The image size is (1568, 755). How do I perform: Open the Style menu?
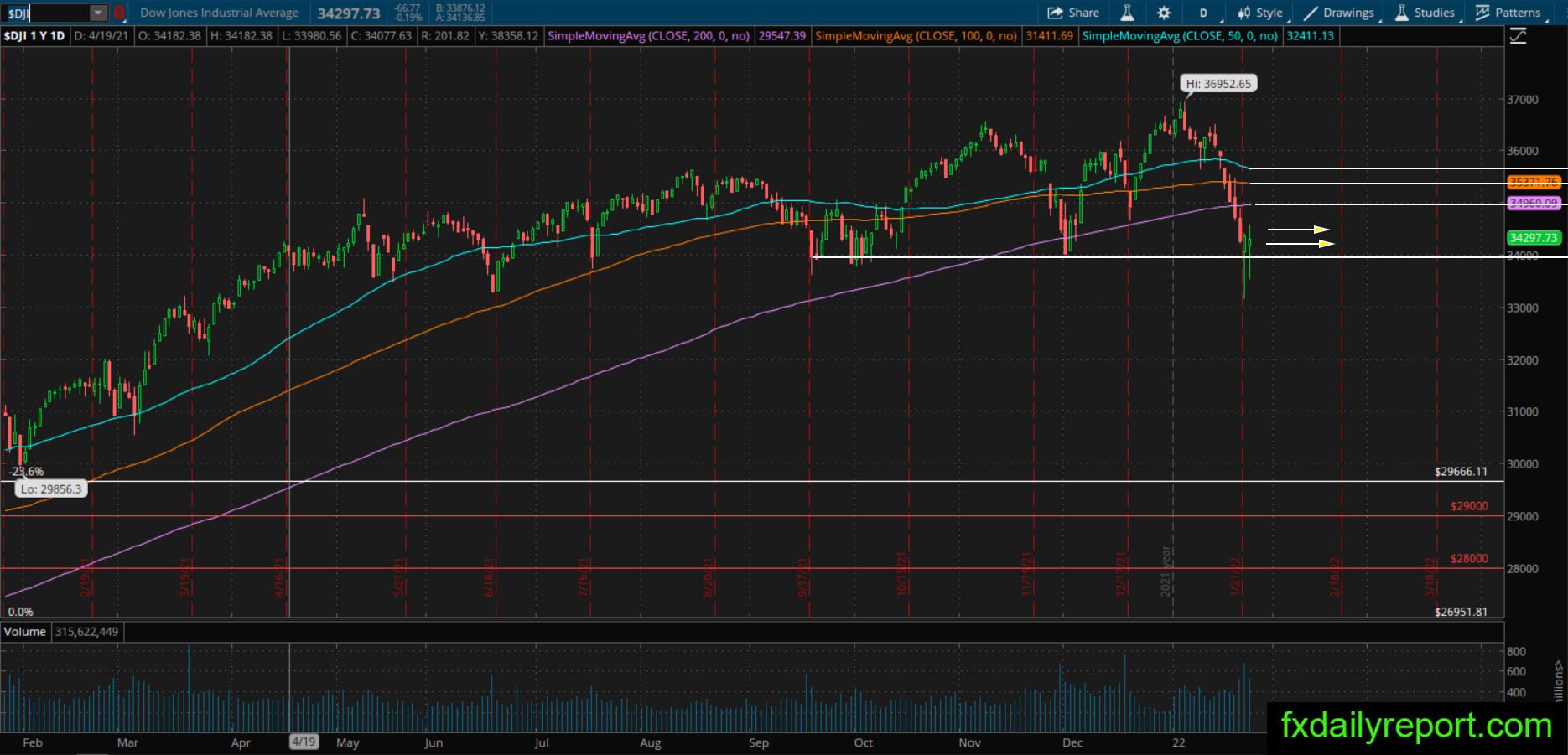[x=1260, y=13]
